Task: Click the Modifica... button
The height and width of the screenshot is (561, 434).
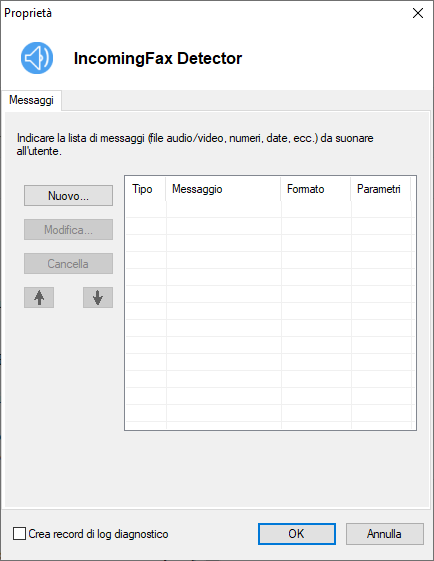Action: (68, 229)
